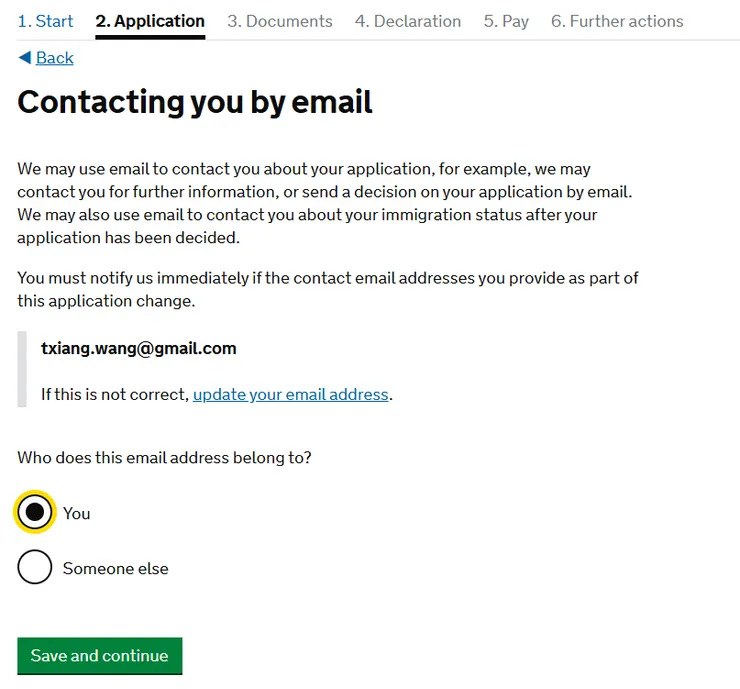Select the You radio button
The image size is (740, 689).
(x=35, y=513)
